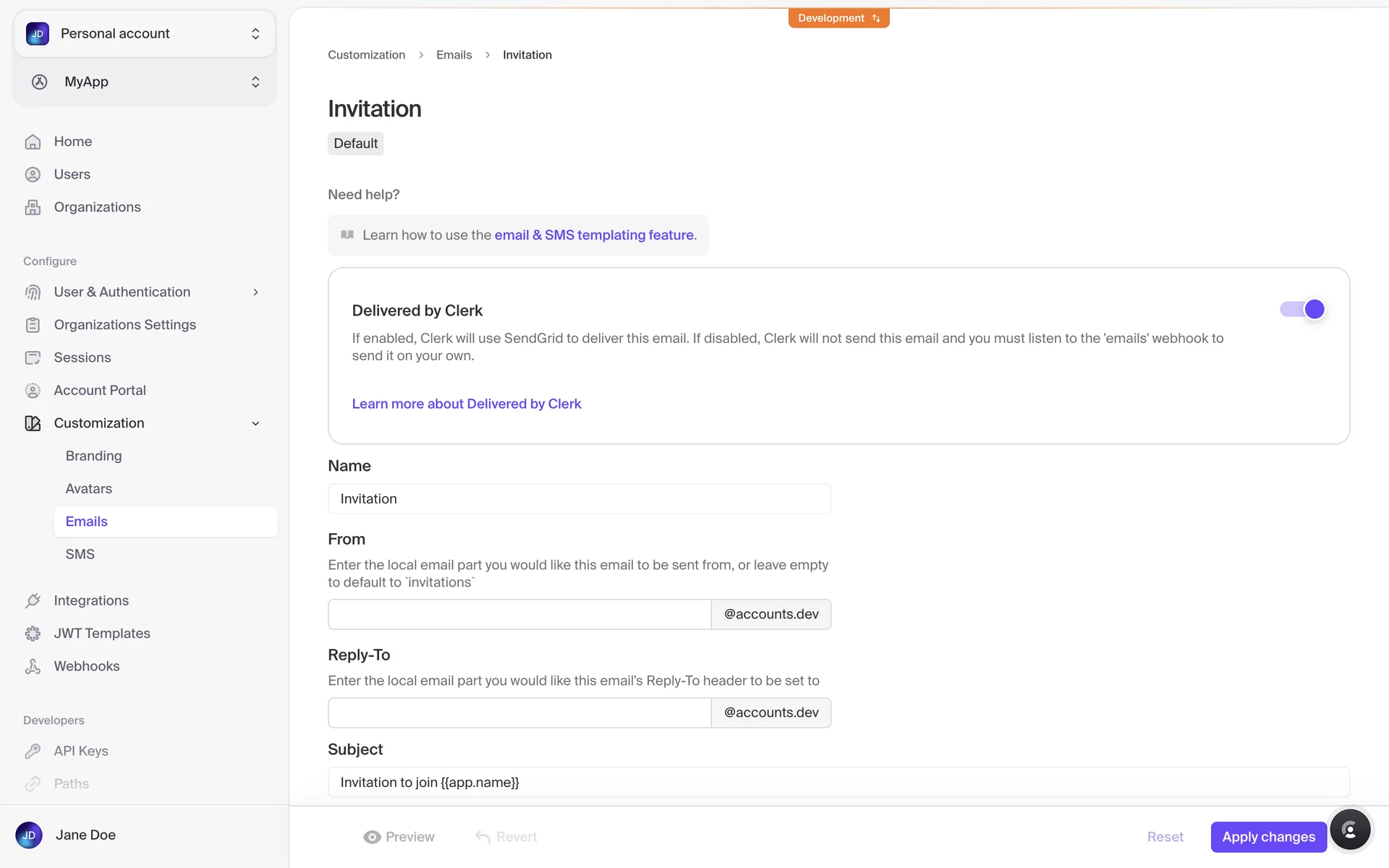This screenshot has width=1389, height=868.
Task: Click the Webhooks icon in sidebar
Action: click(x=33, y=666)
